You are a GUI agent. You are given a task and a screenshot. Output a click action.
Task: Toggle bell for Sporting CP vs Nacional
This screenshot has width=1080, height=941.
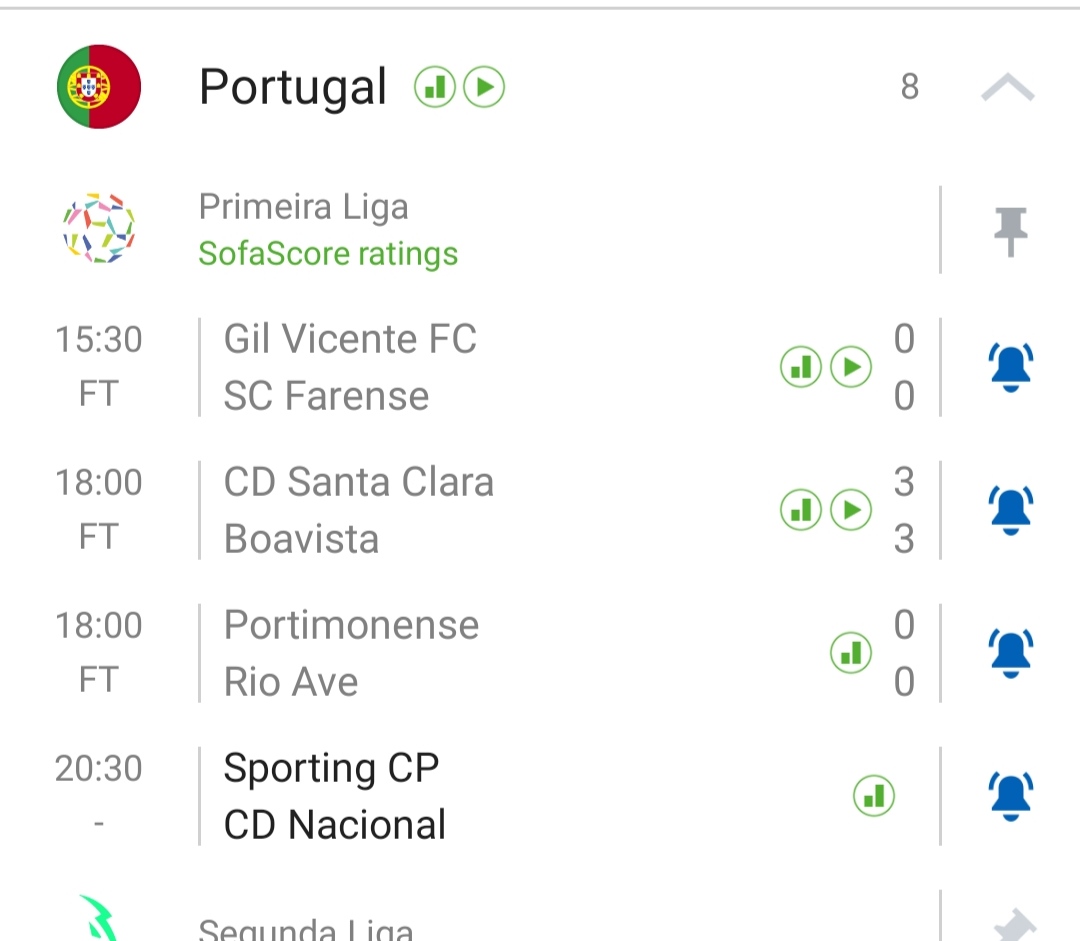(1010, 796)
